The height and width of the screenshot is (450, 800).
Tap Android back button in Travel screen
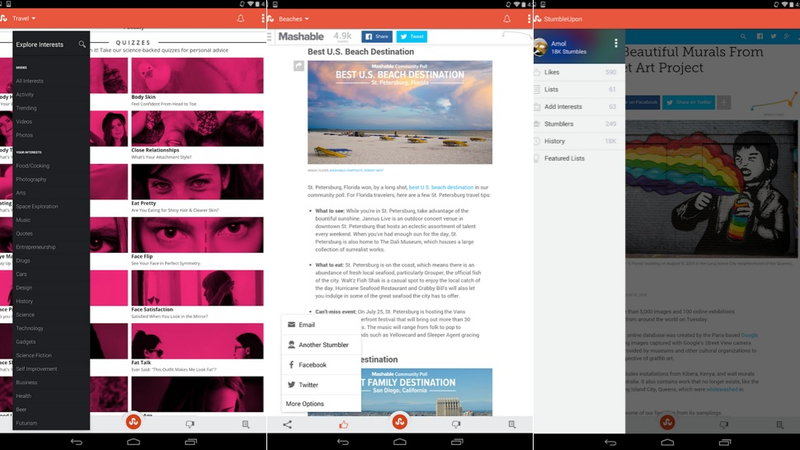77,442
